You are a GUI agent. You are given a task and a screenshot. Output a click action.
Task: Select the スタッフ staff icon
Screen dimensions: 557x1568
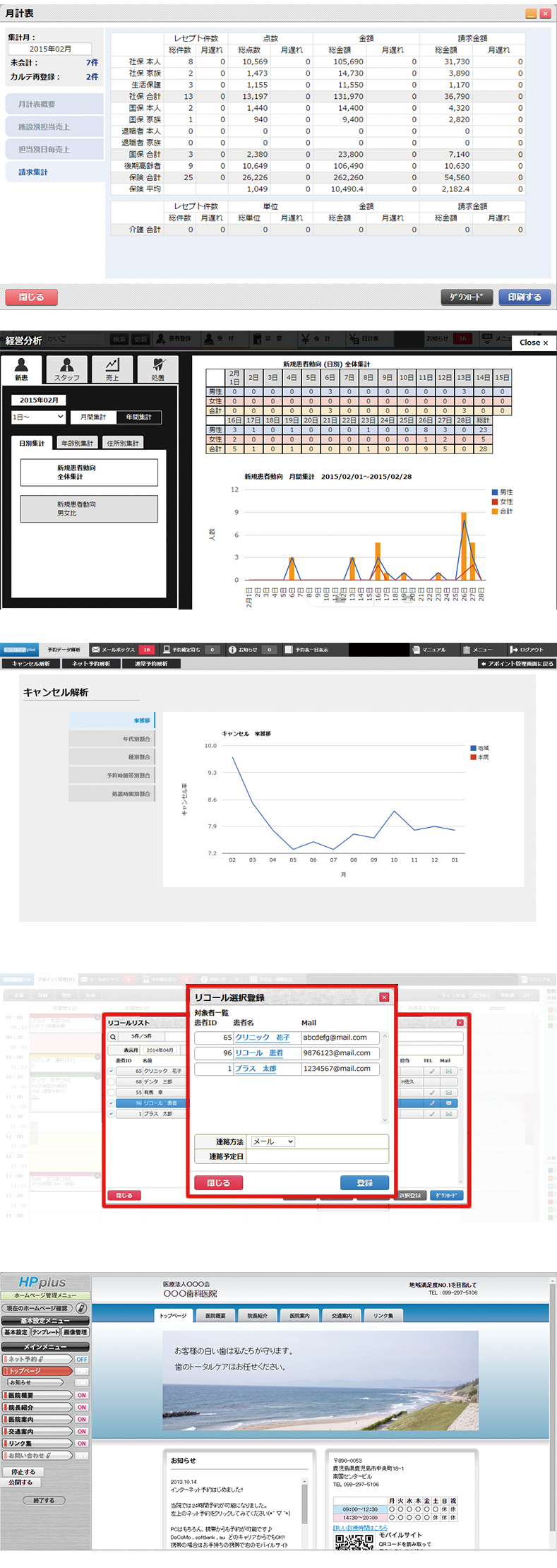tap(67, 369)
